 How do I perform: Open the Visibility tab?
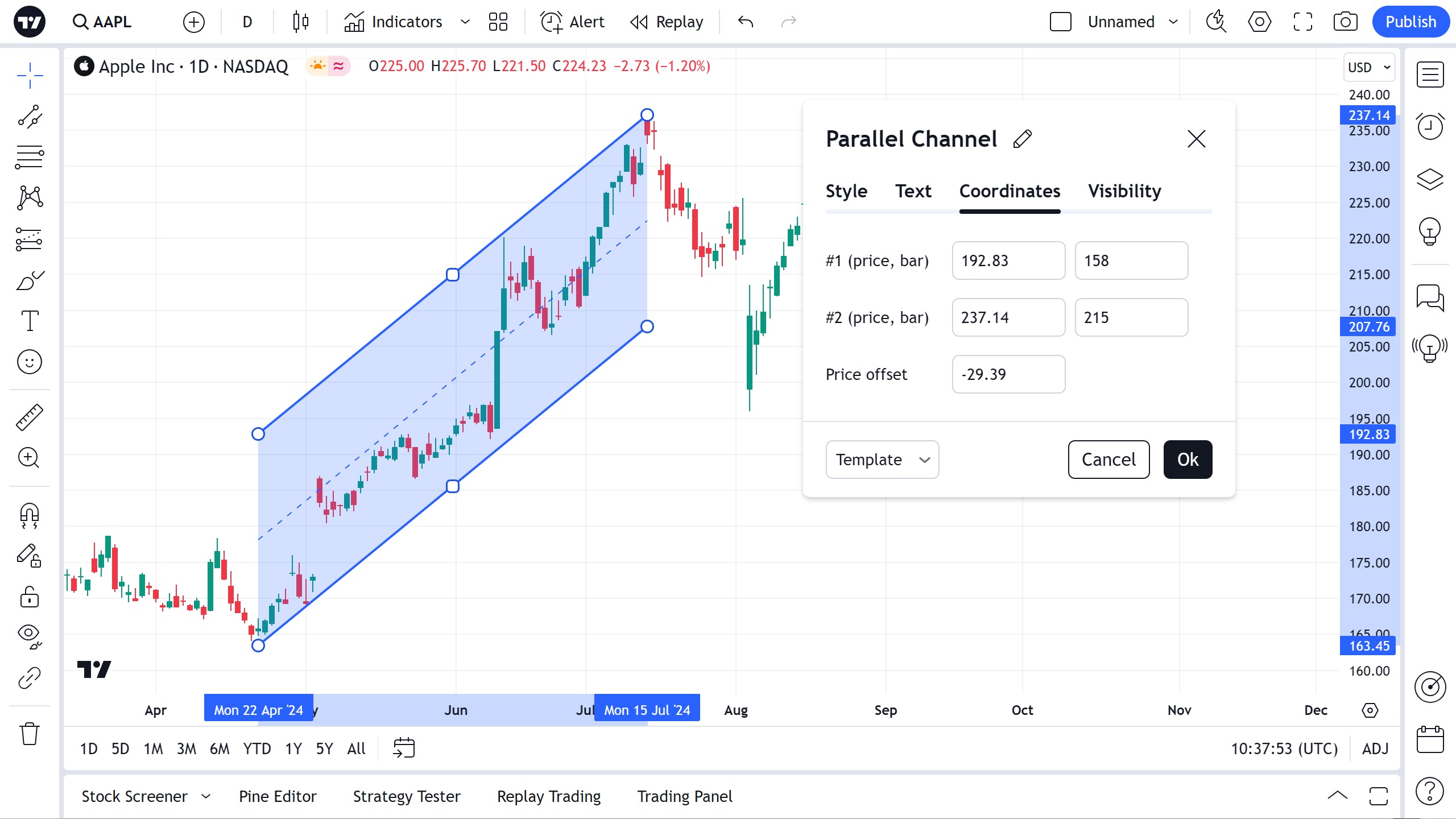click(1124, 191)
